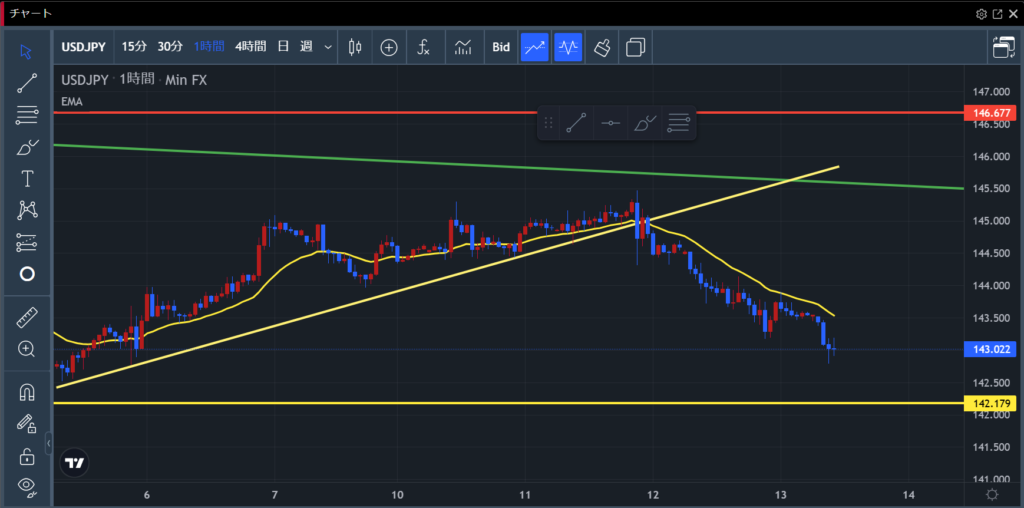Click the red 146.677 price label
The image size is (1024, 508).
[991, 113]
